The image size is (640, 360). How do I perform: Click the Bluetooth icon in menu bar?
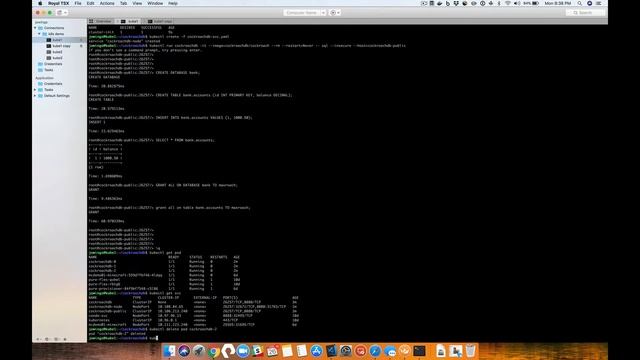(499, 3)
